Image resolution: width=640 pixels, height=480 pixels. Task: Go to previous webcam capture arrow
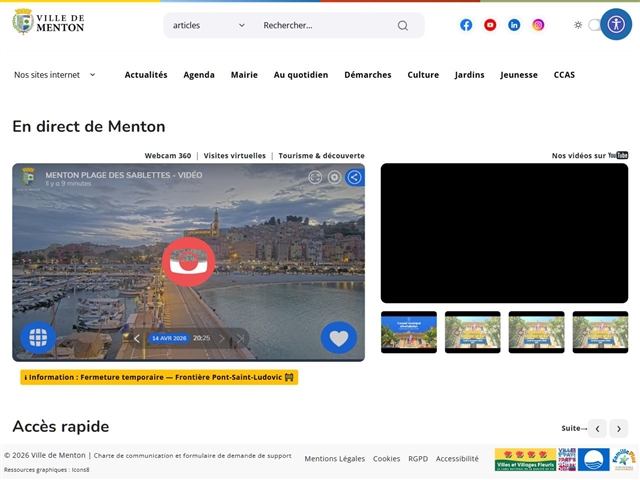(137, 338)
